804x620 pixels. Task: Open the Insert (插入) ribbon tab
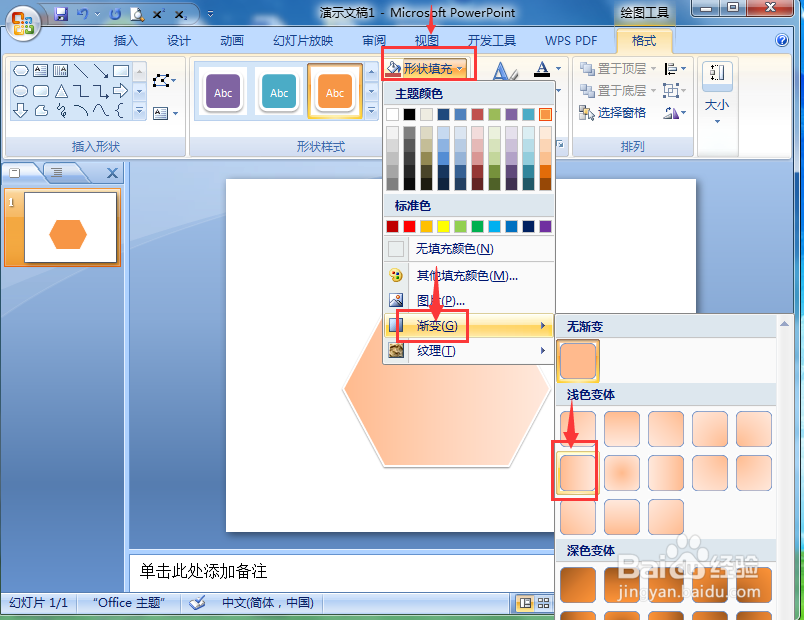(x=126, y=41)
